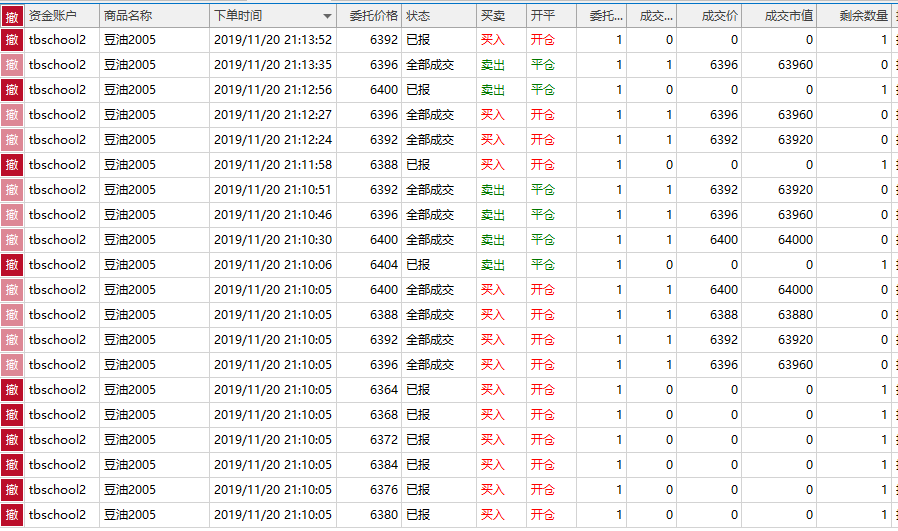Click tbschool2 account in the 6368 price row
The height and width of the screenshot is (531, 898).
coord(57,415)
